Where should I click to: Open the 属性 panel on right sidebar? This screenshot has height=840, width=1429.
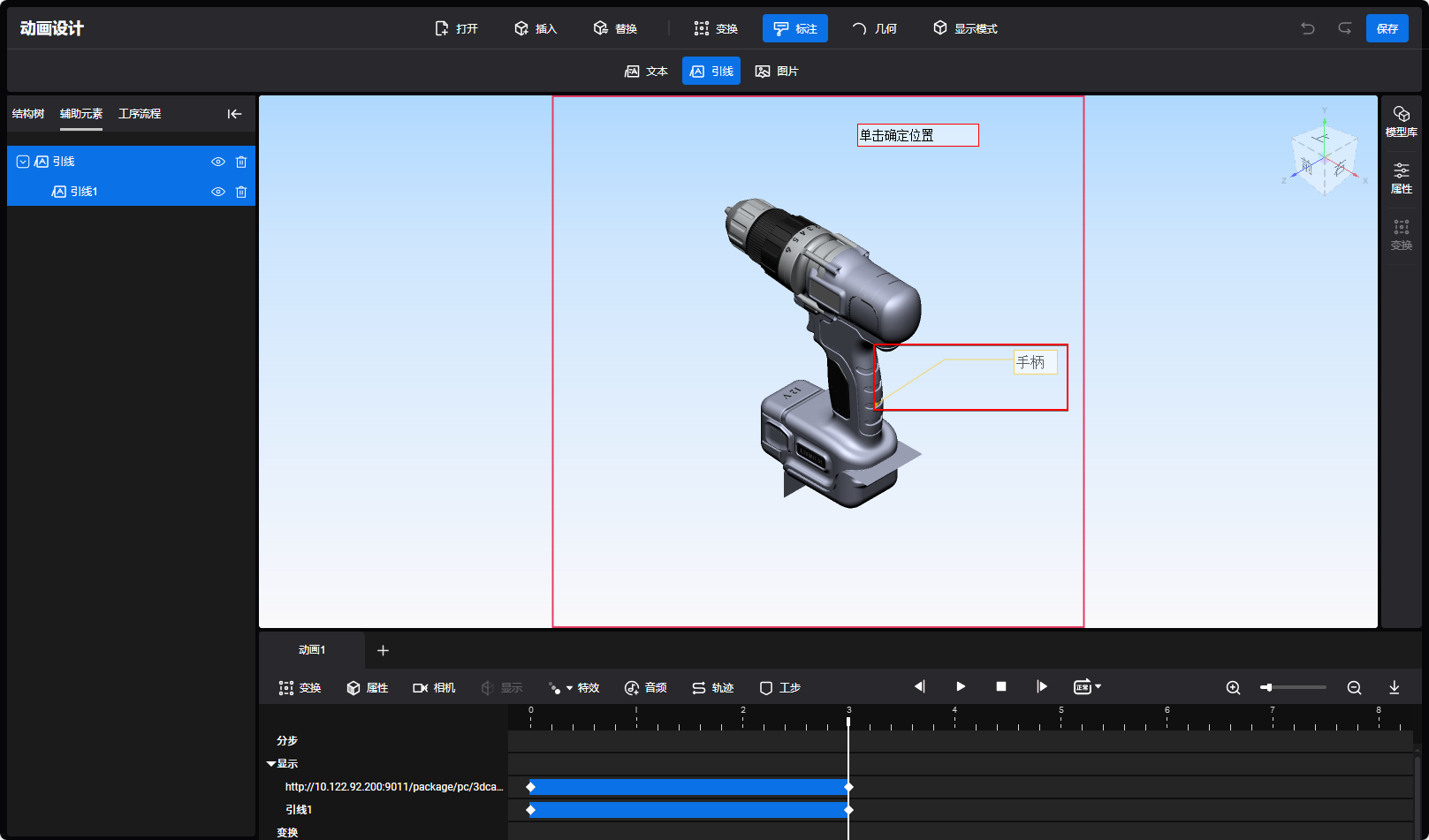(x=1401, y=178)
